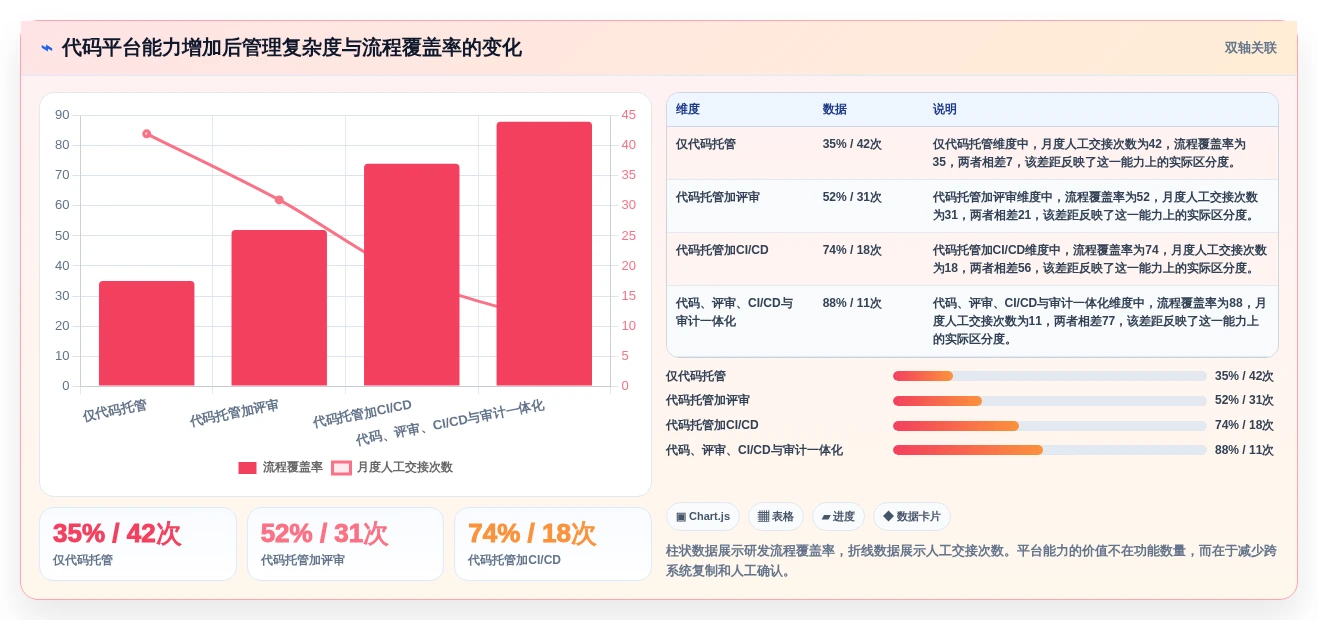1318x620 pixels.
Task: Click table cell 74% / 18次
Action: [x=852, y=250]
